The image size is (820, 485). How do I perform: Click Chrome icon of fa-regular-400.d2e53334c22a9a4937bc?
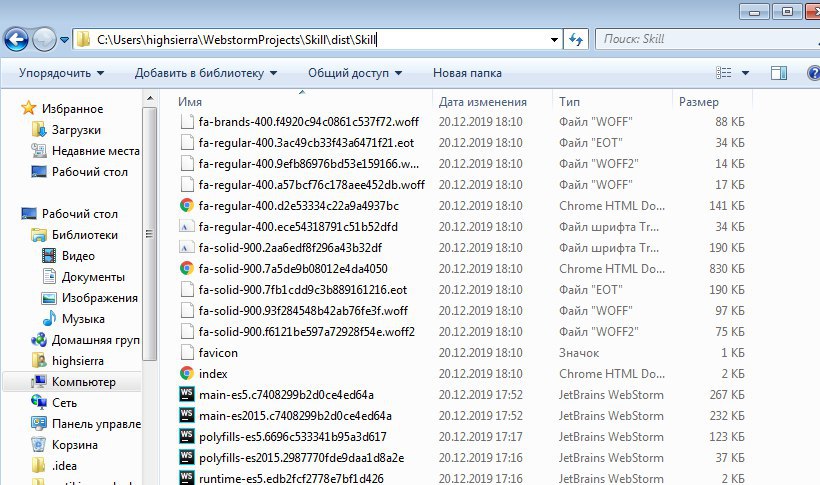click(187, 205)
